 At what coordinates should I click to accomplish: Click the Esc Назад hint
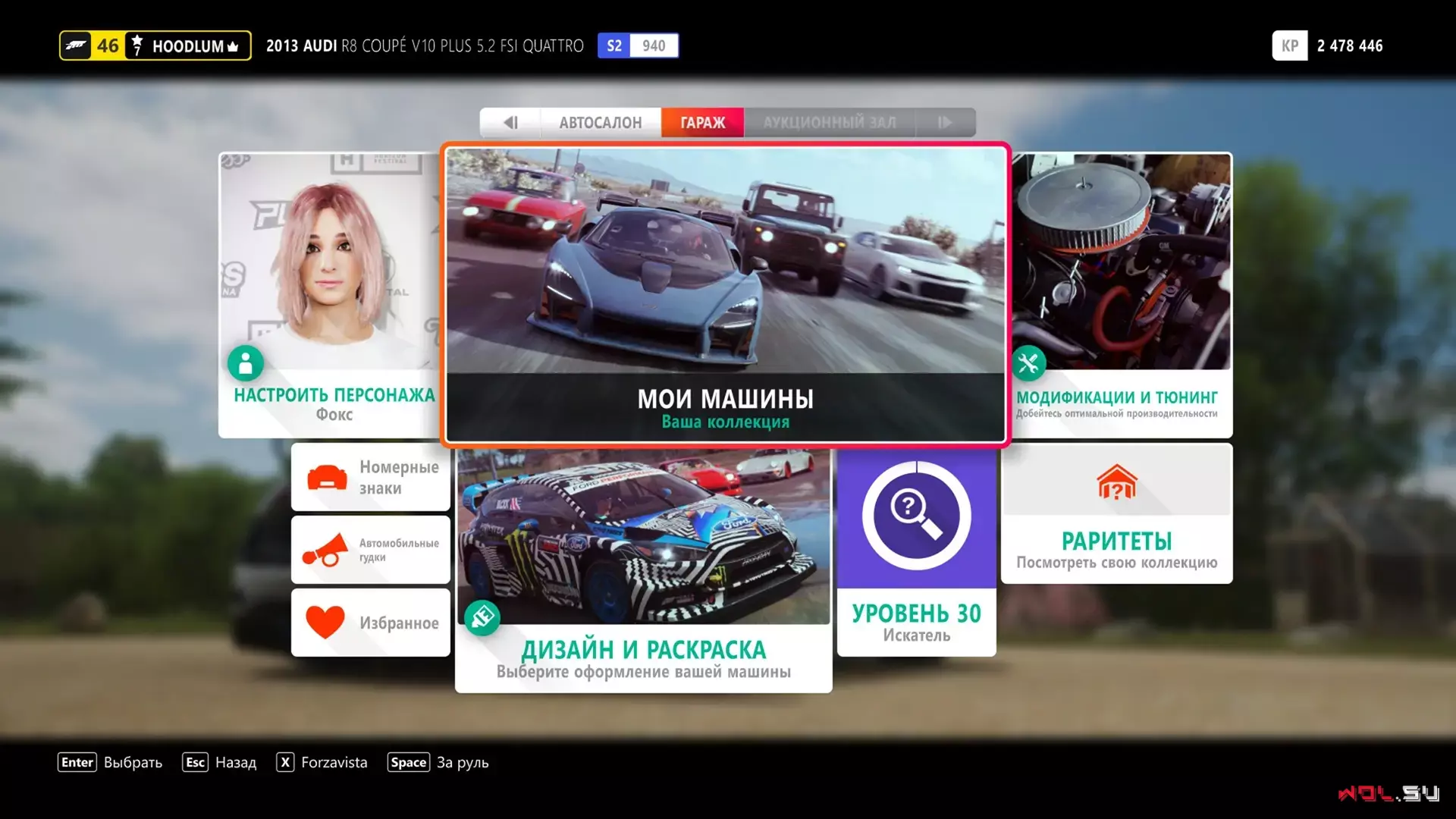tap(219, 762)
